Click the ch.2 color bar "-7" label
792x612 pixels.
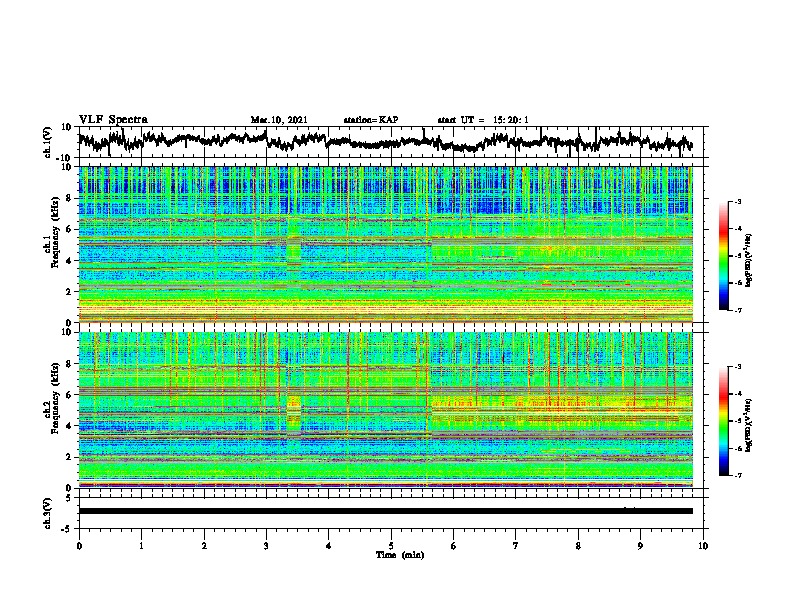click(x=737, y=476)
